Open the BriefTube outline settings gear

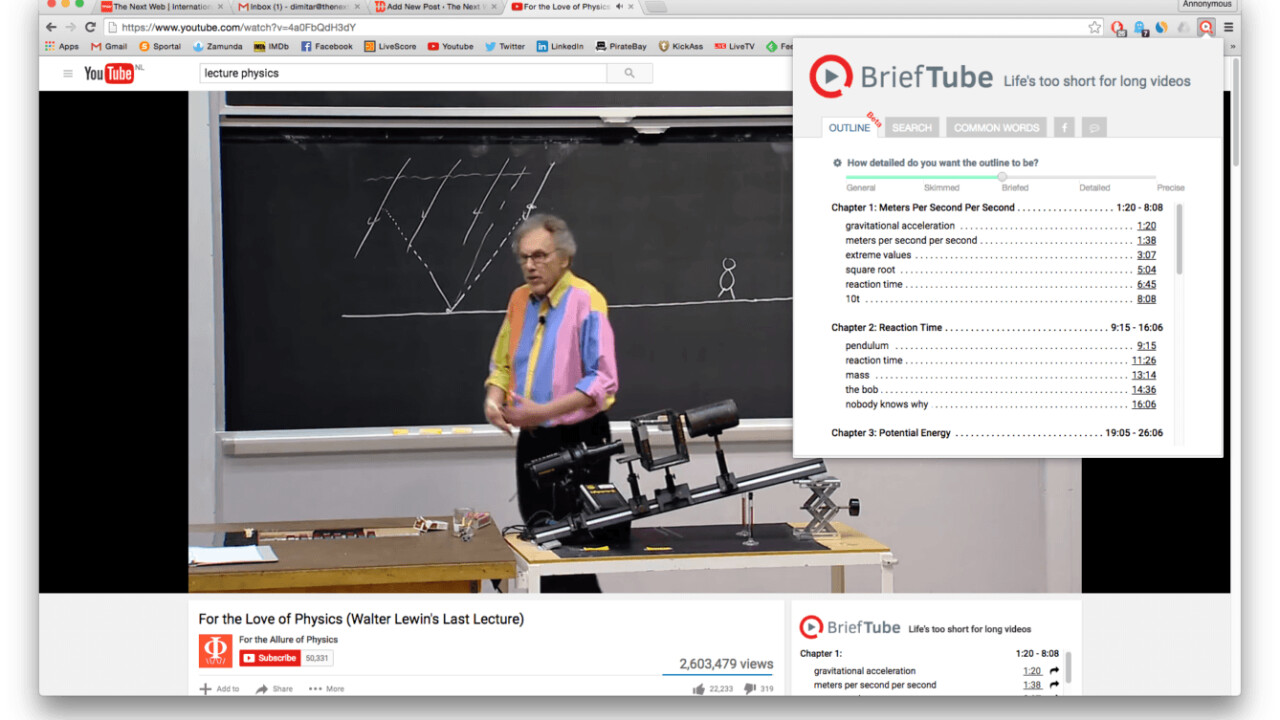(x=837, y=163)
